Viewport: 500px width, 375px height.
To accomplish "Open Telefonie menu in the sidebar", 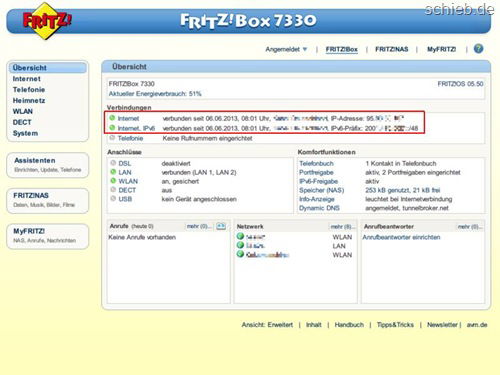I will pyautogui.click(x=29, y=90).
